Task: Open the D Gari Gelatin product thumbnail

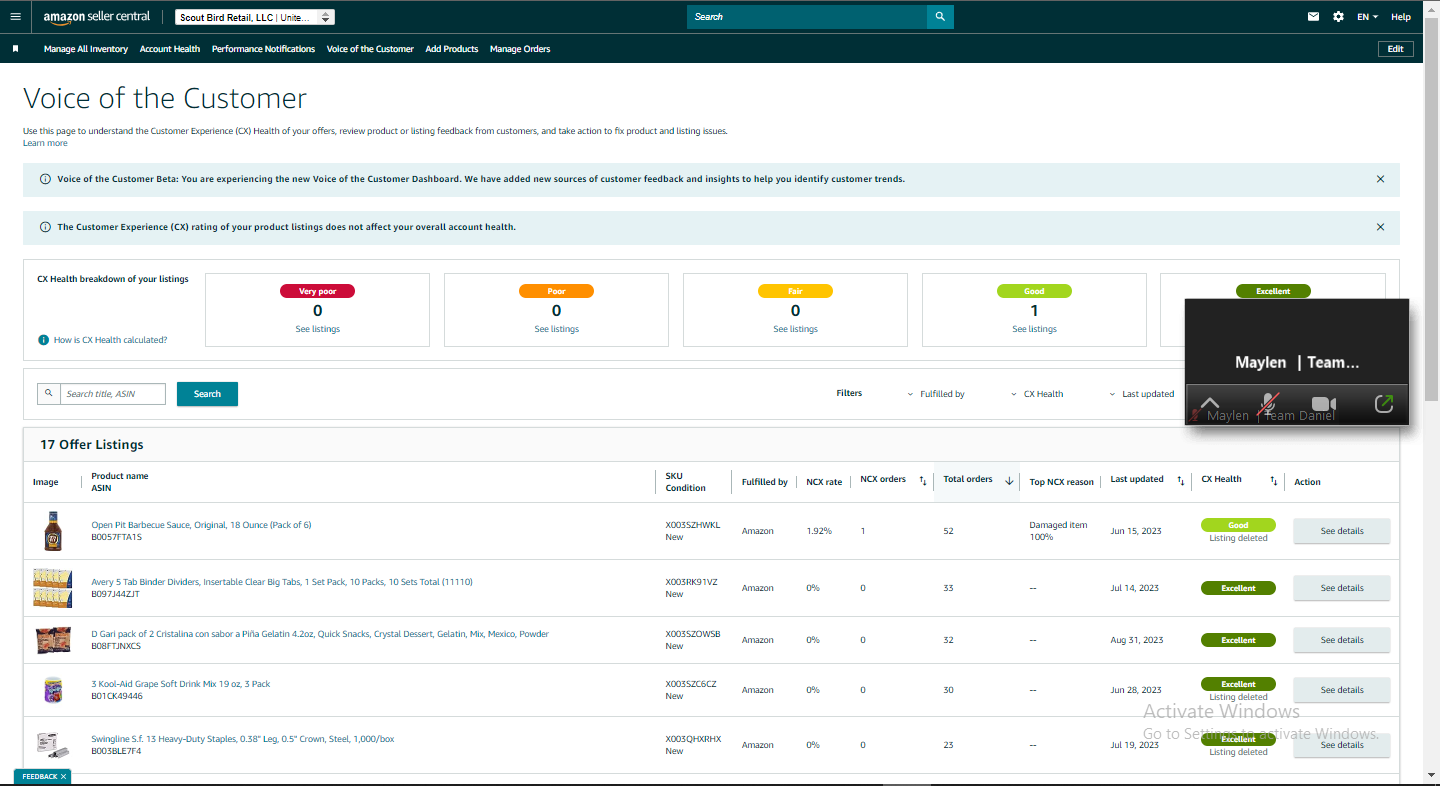Action: click(52, 640)
